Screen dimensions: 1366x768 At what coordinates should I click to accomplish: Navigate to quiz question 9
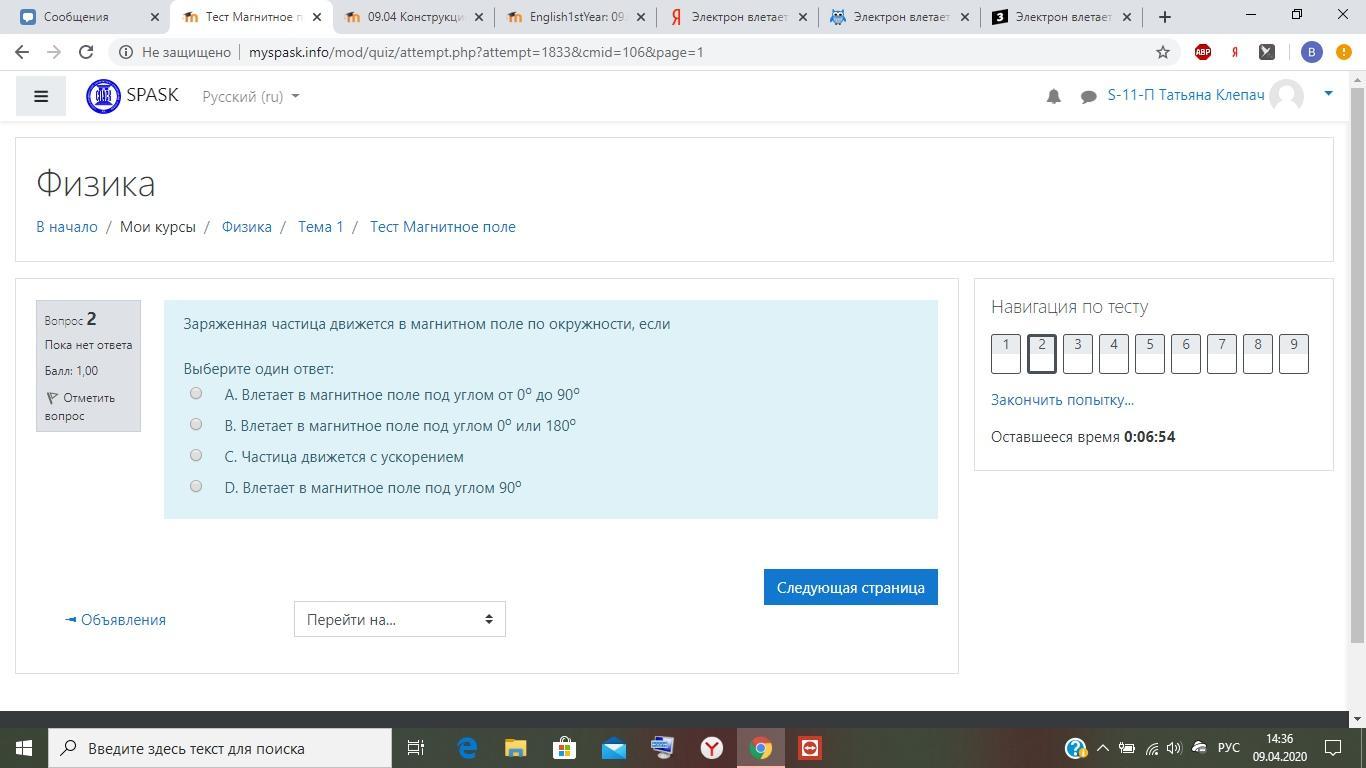[x=1294, y=353]
